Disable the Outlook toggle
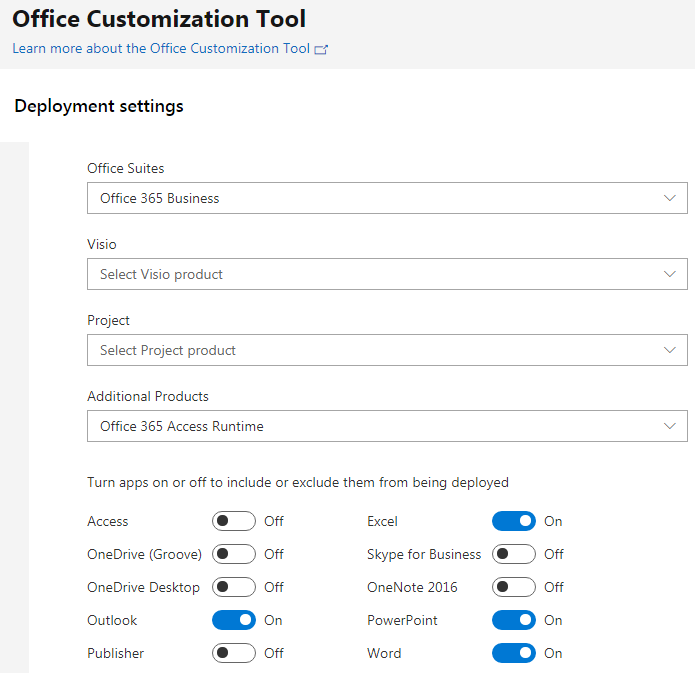The height and width of the screenshot is (673, 695). [x=234, y=620]
